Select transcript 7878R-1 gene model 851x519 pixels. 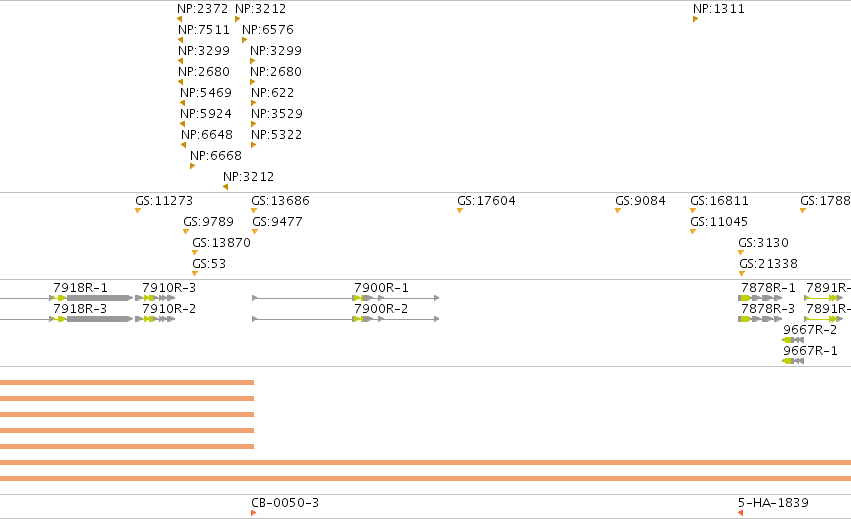pyautogui.click(x=760, y=298)
